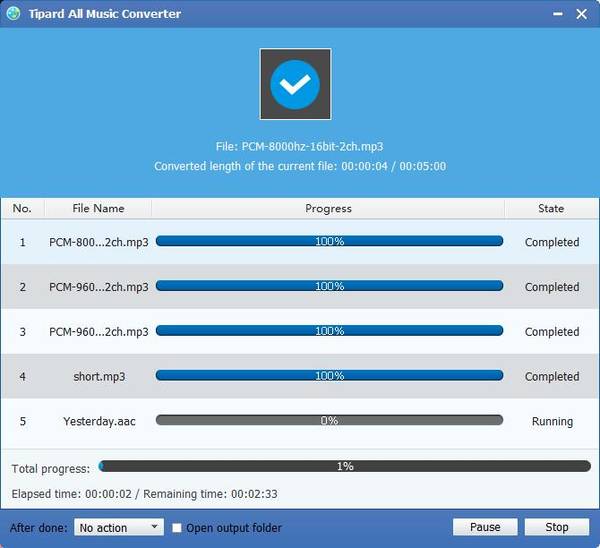This screenshot has height=548, width=600.
Task: Click the Running state of Yesterday.aac
Action: click(552, 421)
